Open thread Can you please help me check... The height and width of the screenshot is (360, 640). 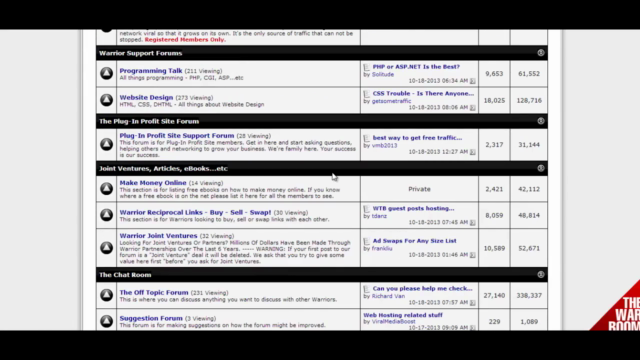(x=422, y=289)
